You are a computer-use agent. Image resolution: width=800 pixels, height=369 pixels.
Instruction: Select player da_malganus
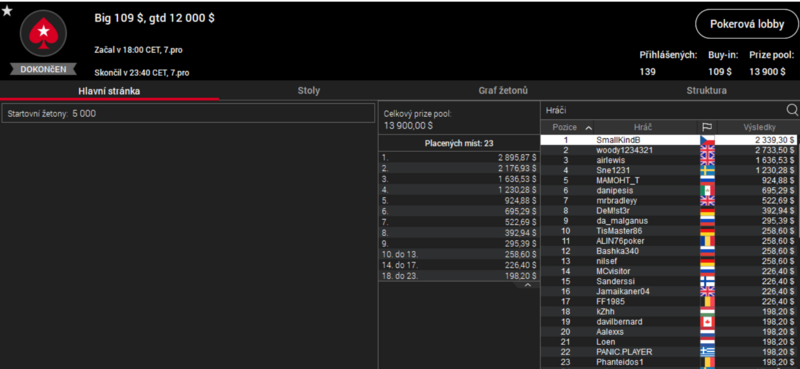tap(668, 221)
